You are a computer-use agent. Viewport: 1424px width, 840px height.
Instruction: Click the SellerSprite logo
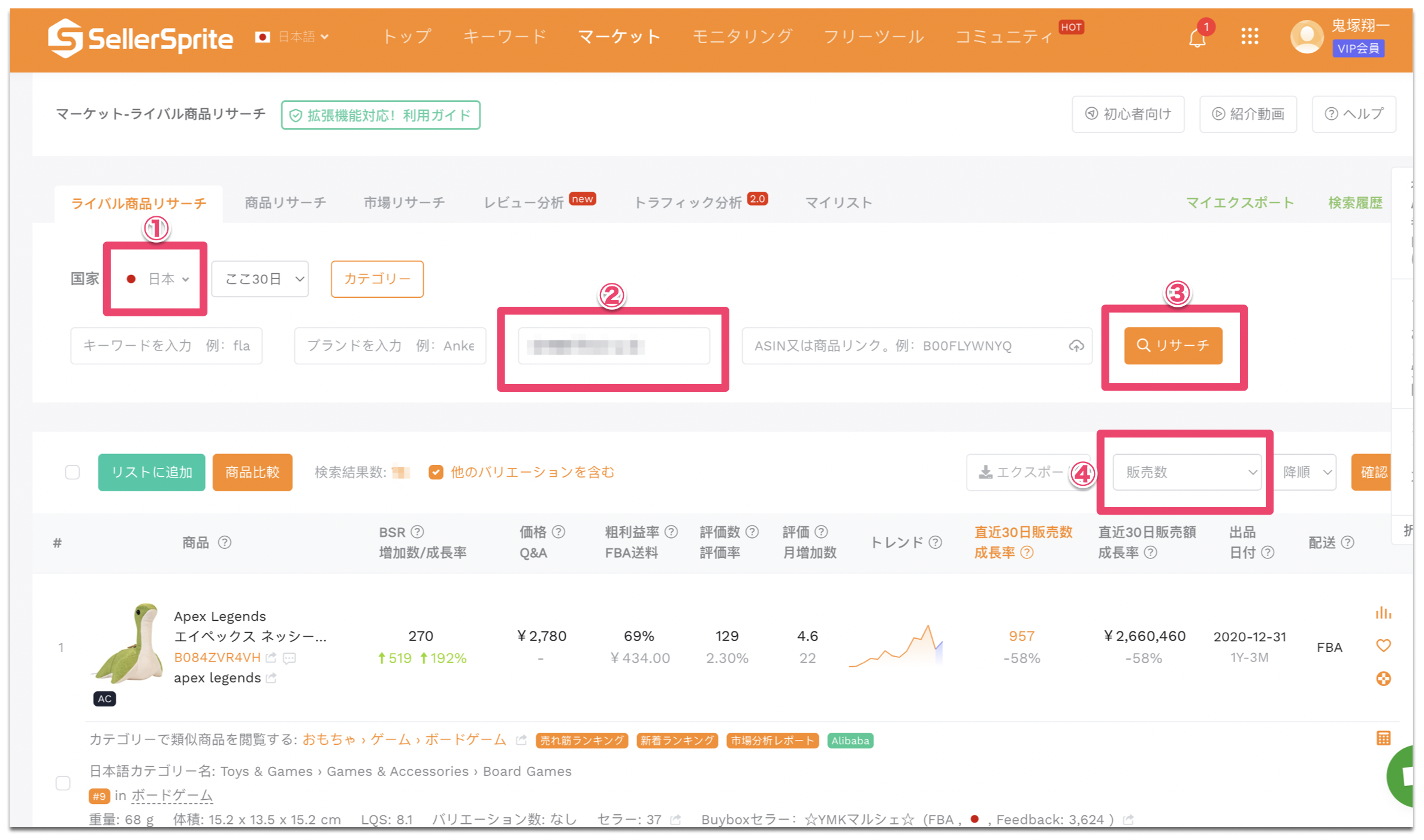tap(140, 38)
